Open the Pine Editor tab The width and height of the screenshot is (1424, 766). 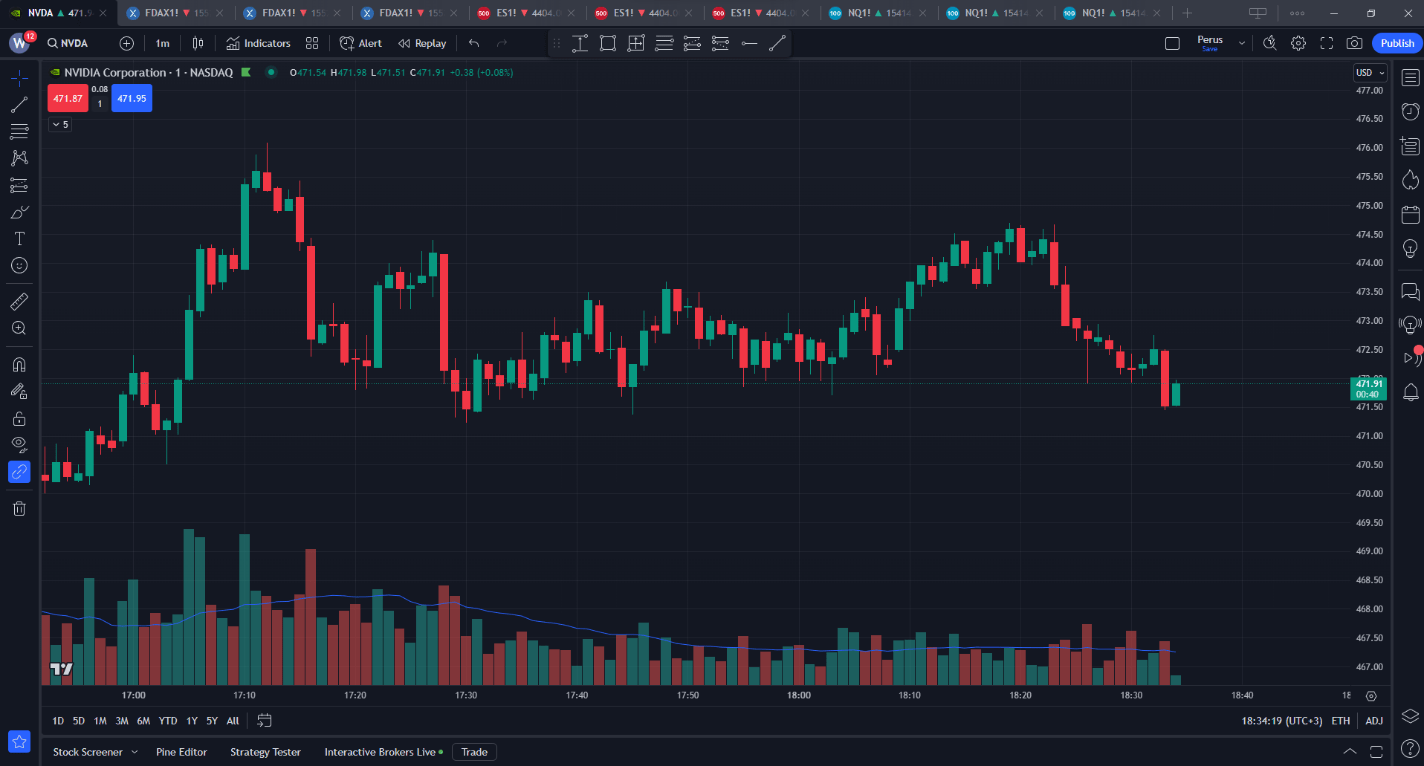[181, 752]
